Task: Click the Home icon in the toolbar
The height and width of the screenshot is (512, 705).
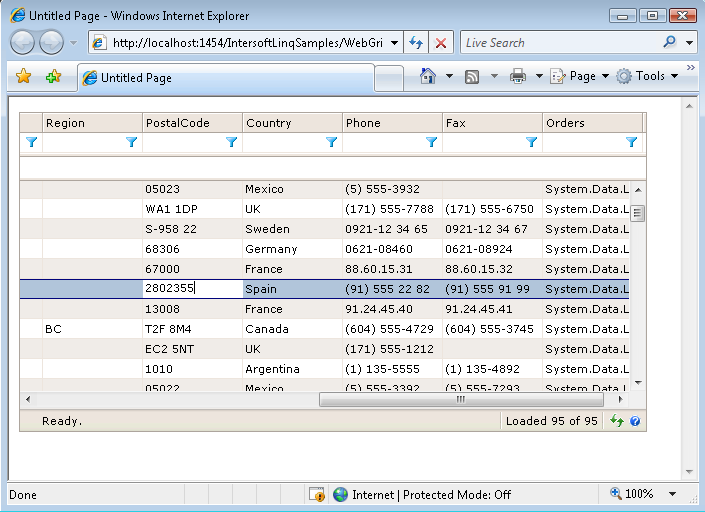Action: 428,76
